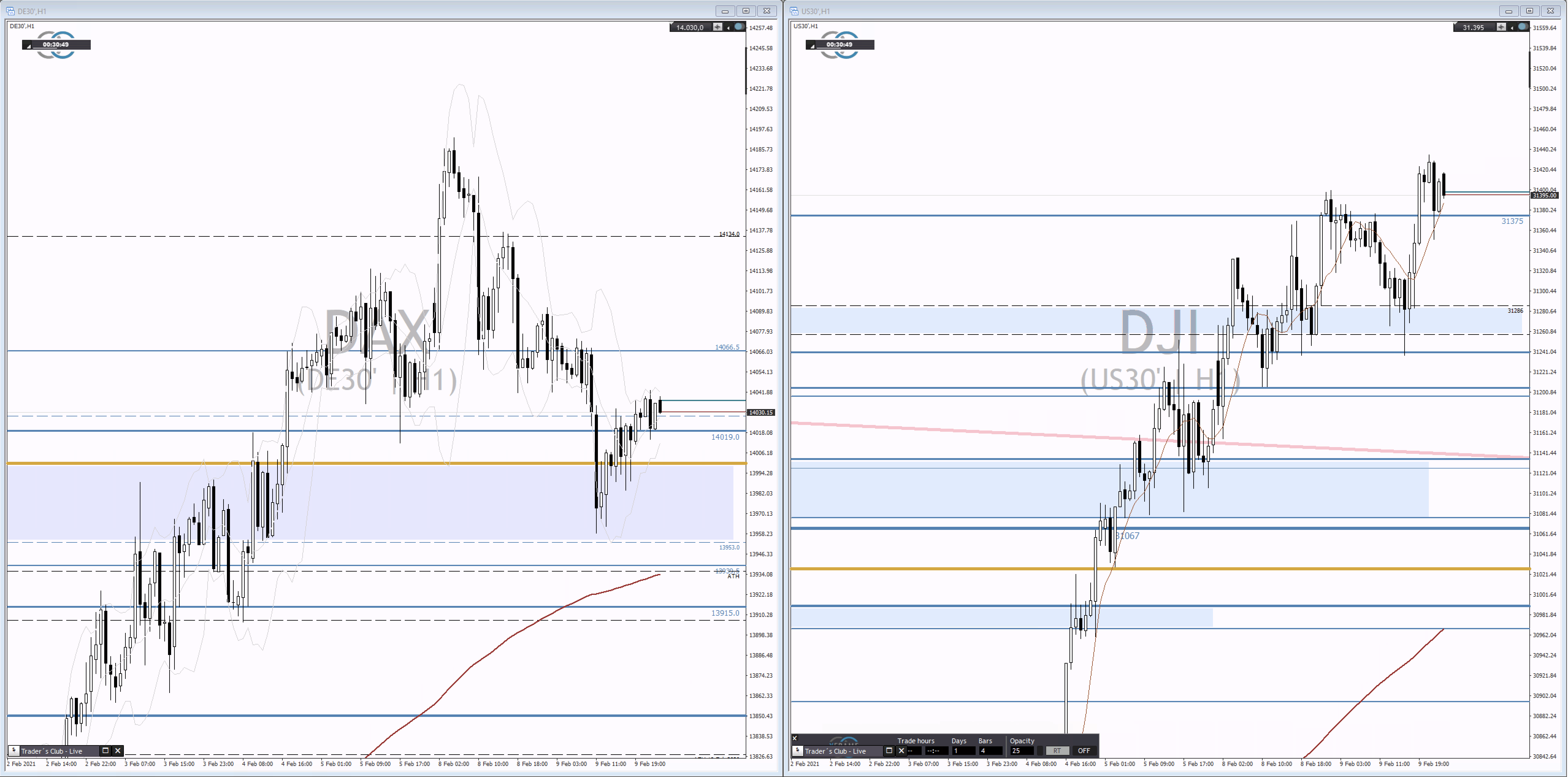Click the 5 Feb 09:00 time label on the DE30 chart
The image size is (1568, 777).
pyautogui.click(x=376, y=764)
